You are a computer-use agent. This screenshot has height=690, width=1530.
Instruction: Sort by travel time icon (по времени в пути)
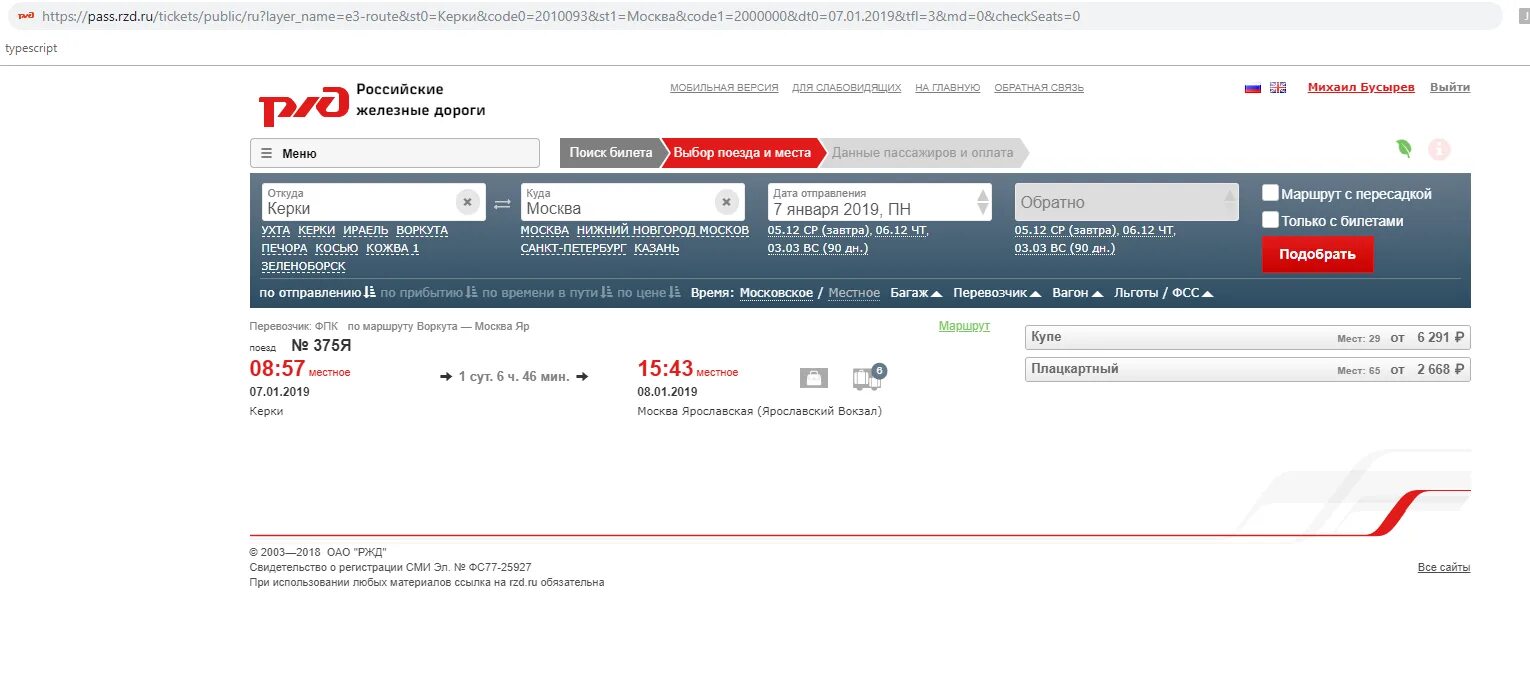coord(607,293)
